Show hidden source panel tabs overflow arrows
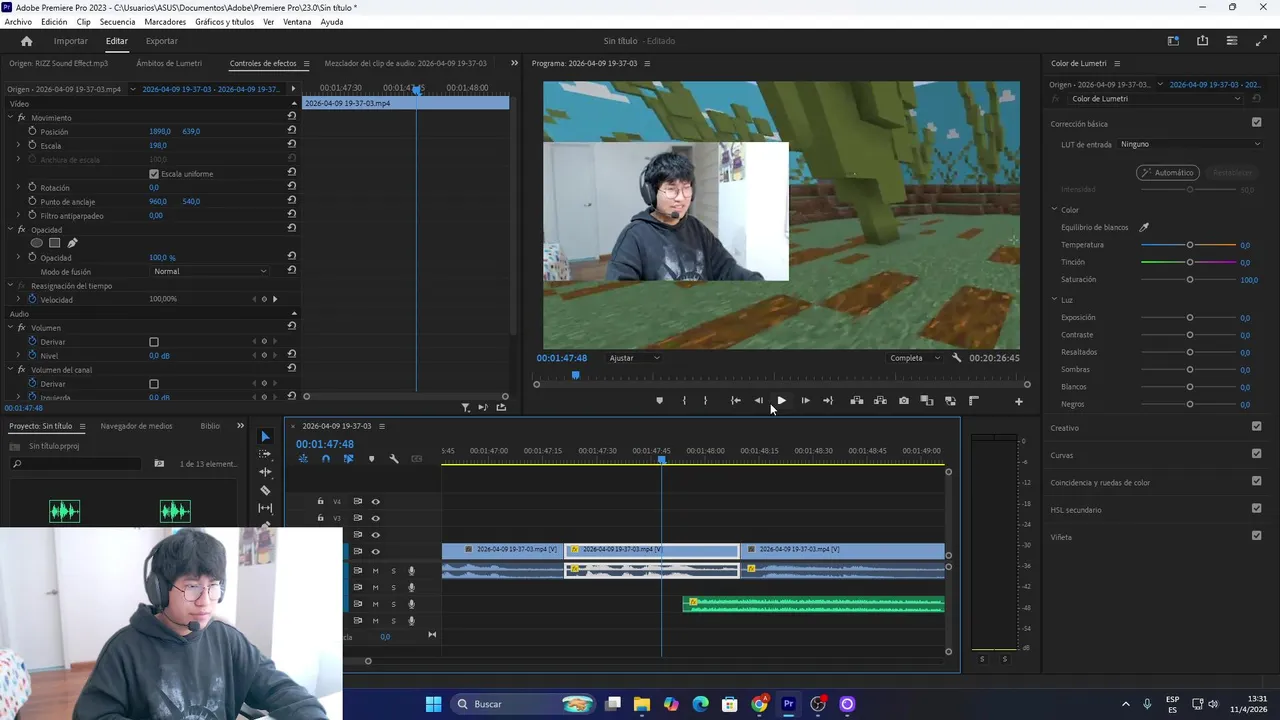Viewport: 1280px width, 720px height. coord(514,63)
